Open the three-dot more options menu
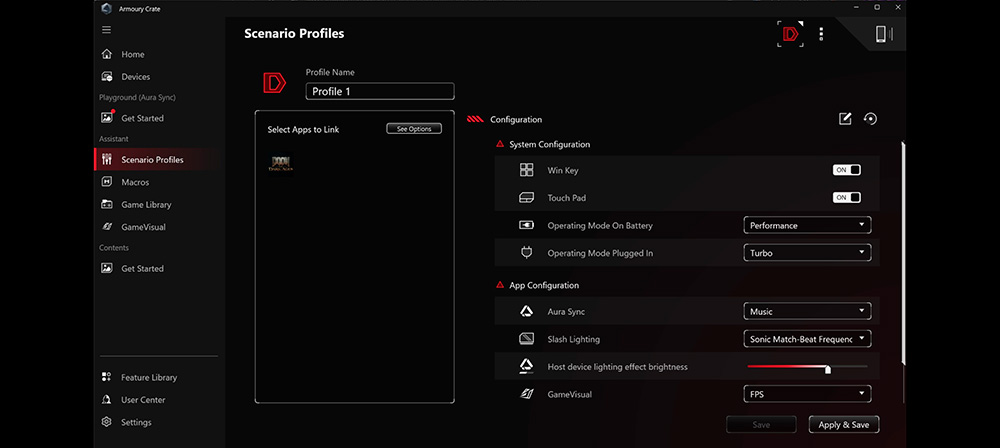 click(x=821, y=34)
